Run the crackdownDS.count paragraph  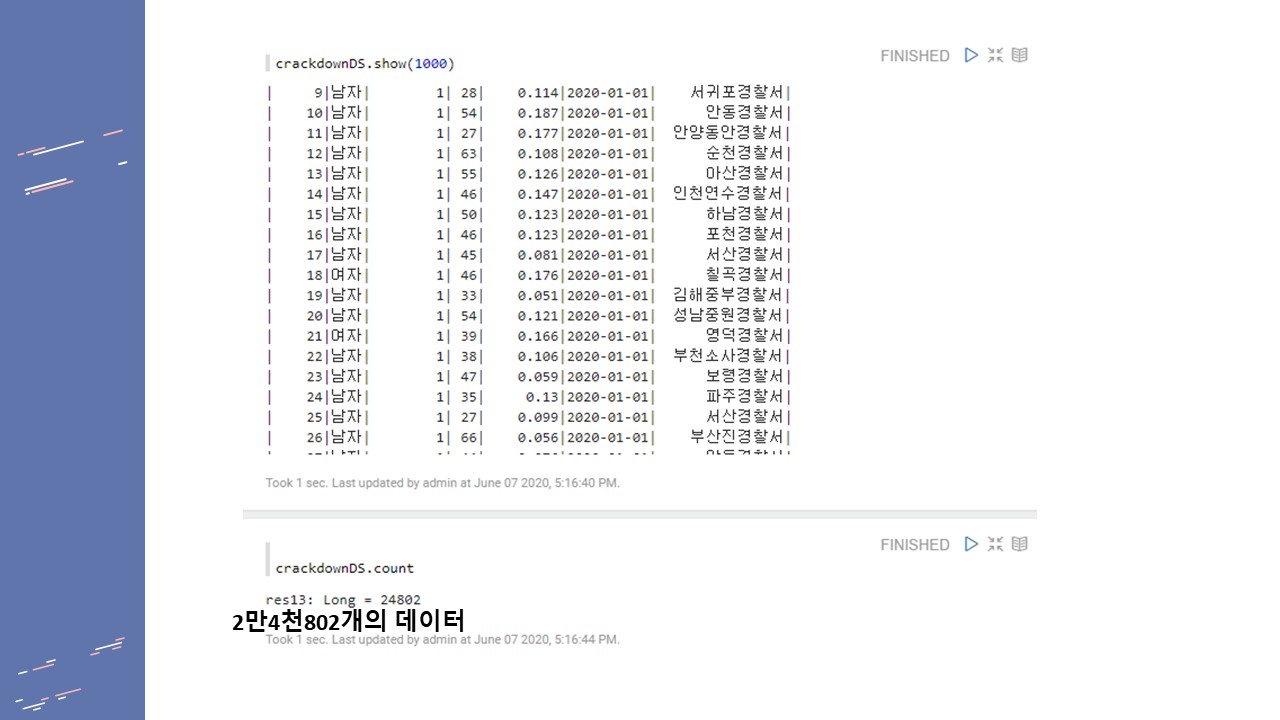[971, 544]
